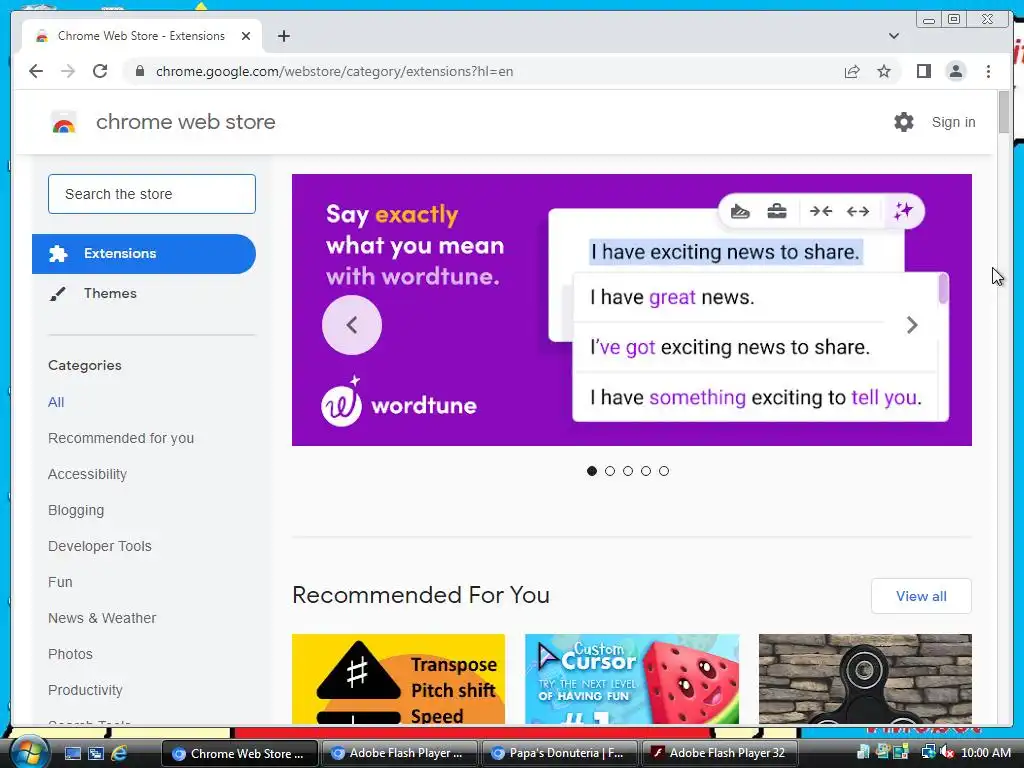The width and height of the screenshot is (1024, 768).
Task: Click the browser forward arrow
Action: (x=68, y=71)
